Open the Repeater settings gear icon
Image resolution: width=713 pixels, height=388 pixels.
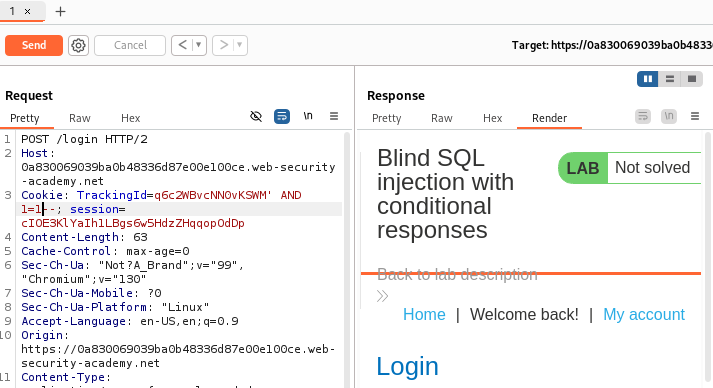click(78, 45)
